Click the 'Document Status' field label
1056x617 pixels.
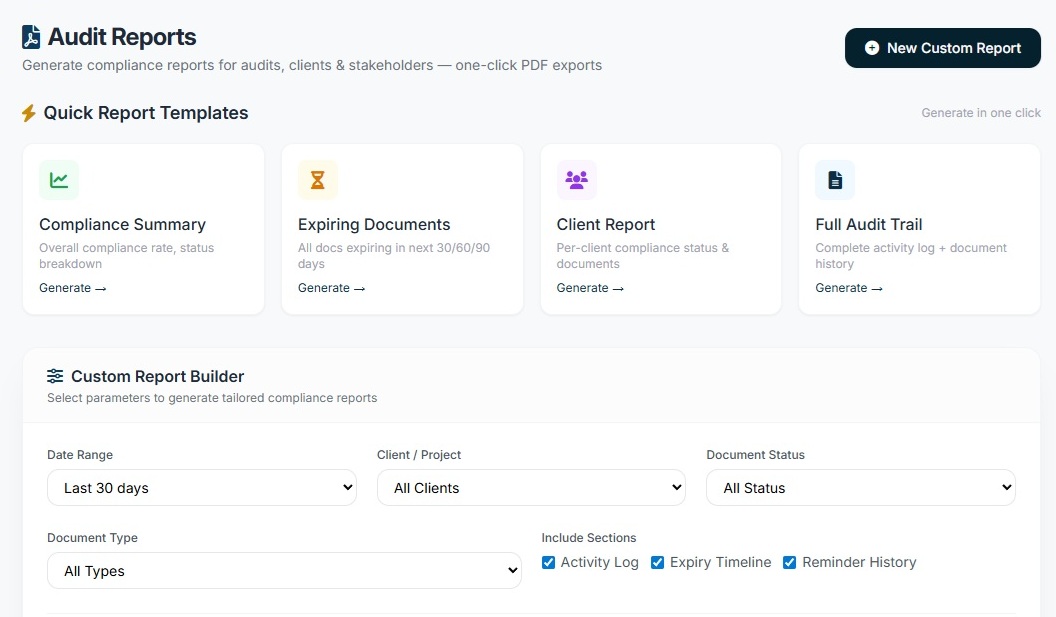(756, 455)
